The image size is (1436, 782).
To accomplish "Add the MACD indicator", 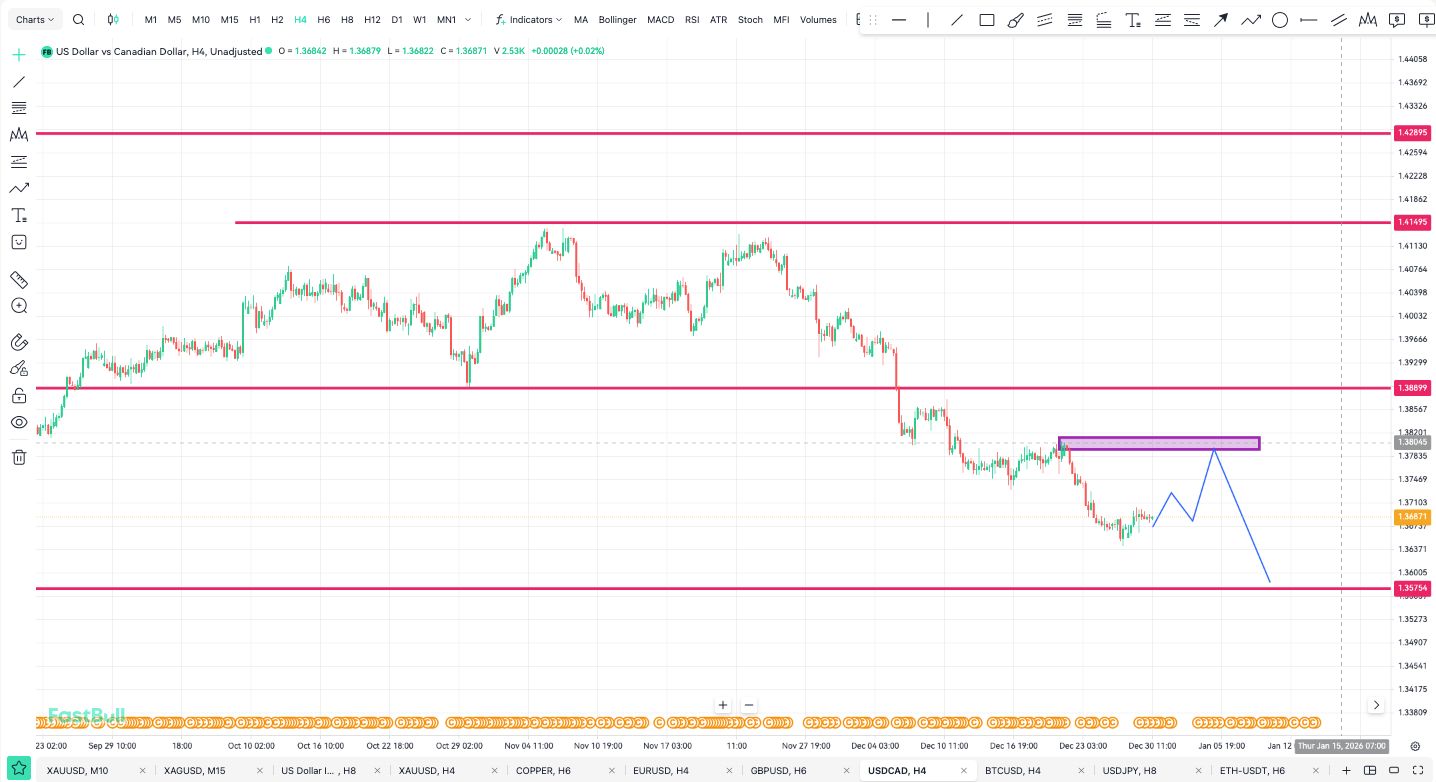I will point(660,20).
